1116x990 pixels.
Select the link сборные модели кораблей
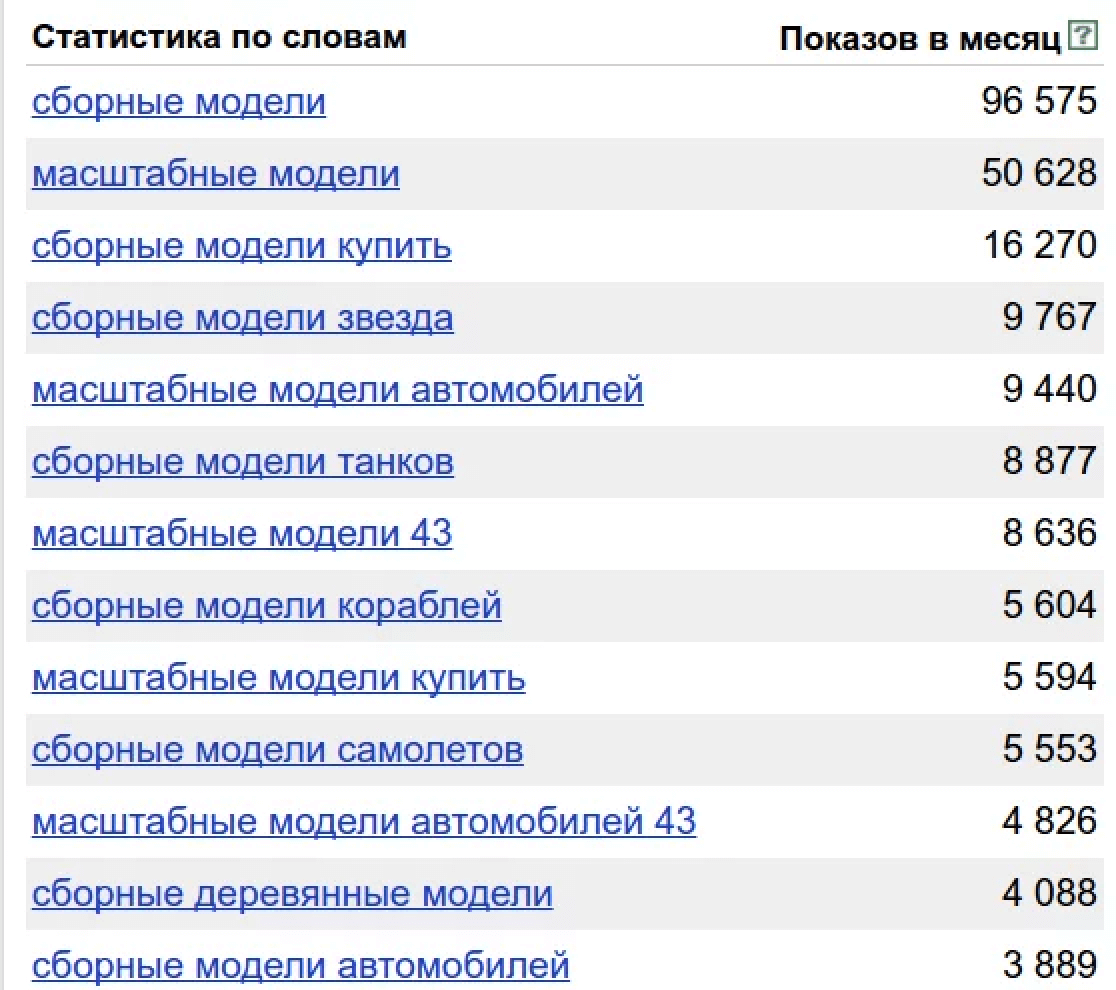[268, 605]
